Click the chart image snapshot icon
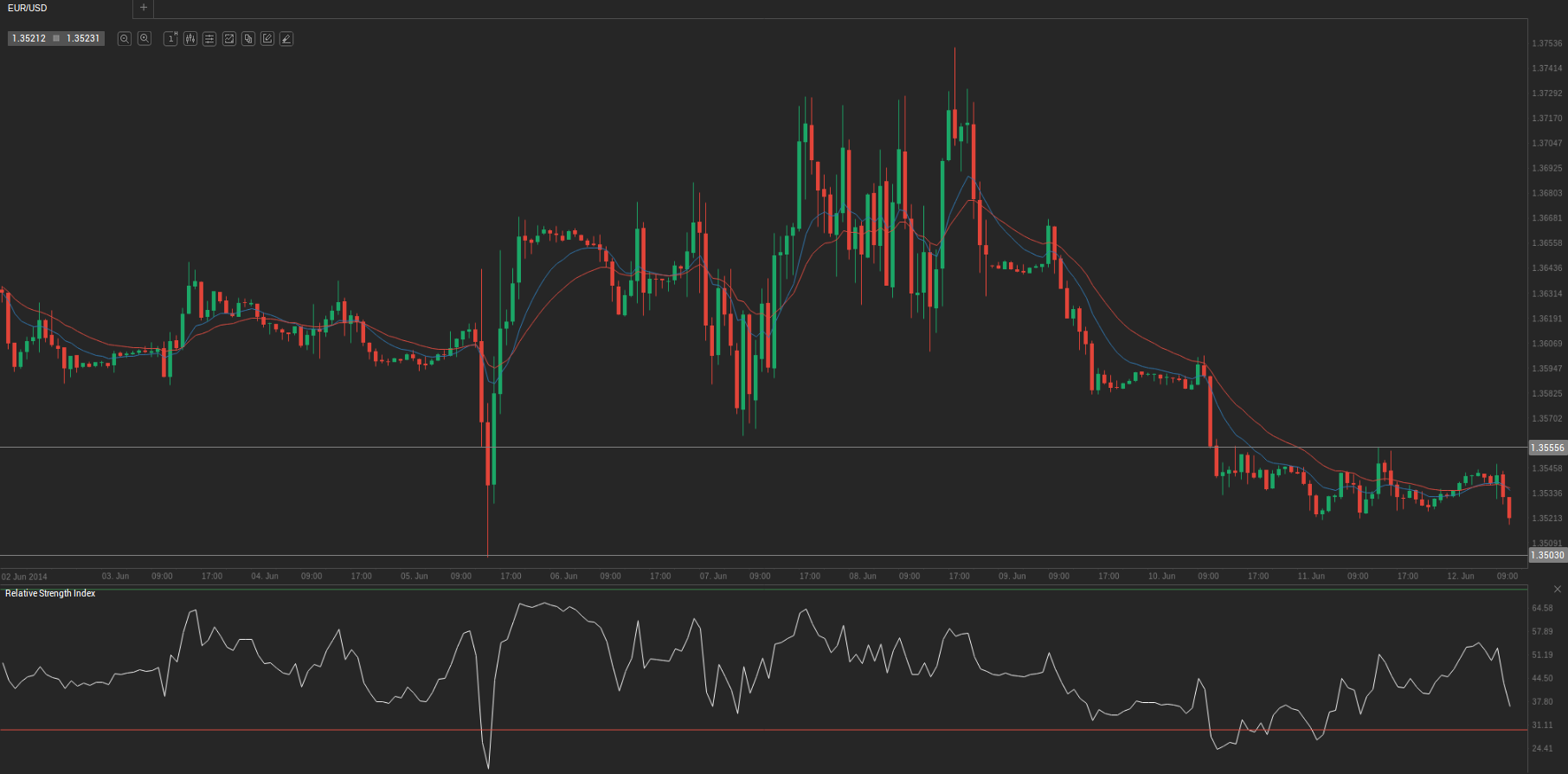The width and height of the screenshot is (1568, 774). [229, 39]
